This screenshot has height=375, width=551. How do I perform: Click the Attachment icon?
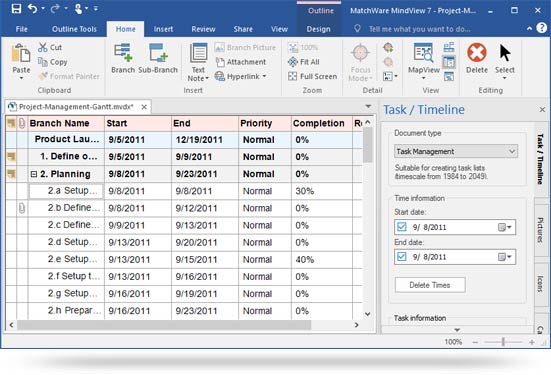tap(220, 62)
